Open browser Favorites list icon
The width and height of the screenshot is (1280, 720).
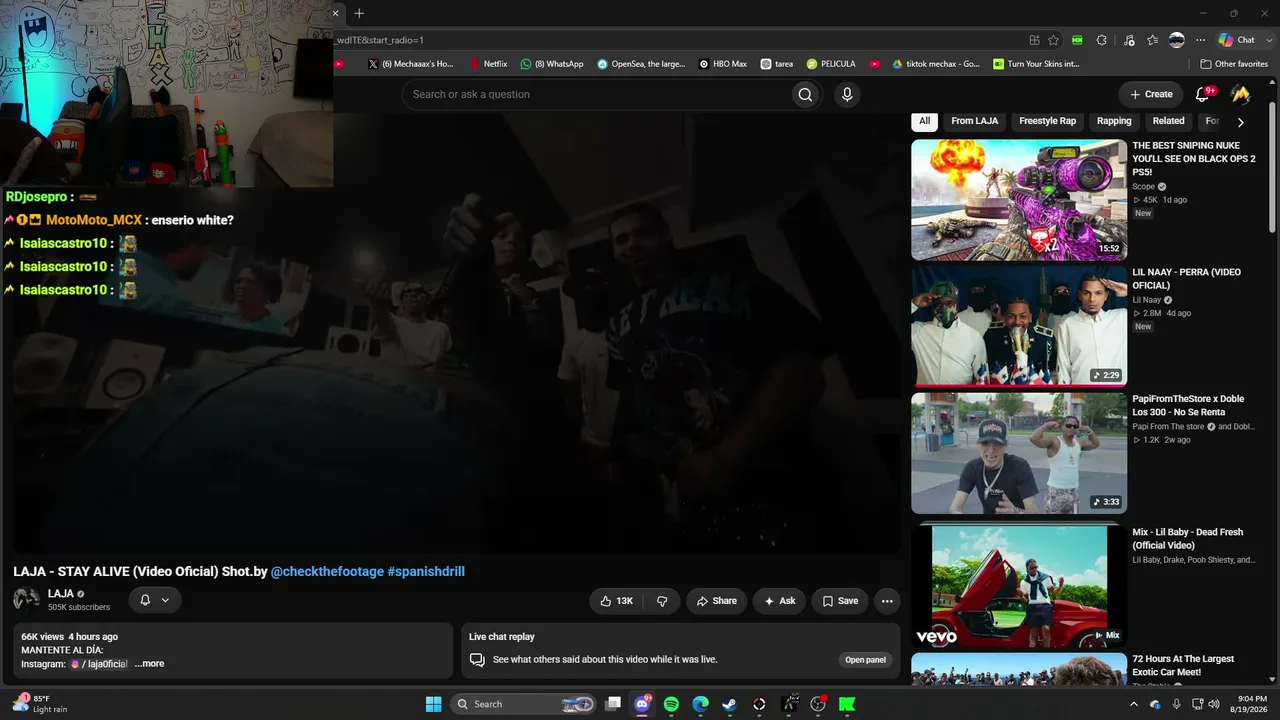1152,40
